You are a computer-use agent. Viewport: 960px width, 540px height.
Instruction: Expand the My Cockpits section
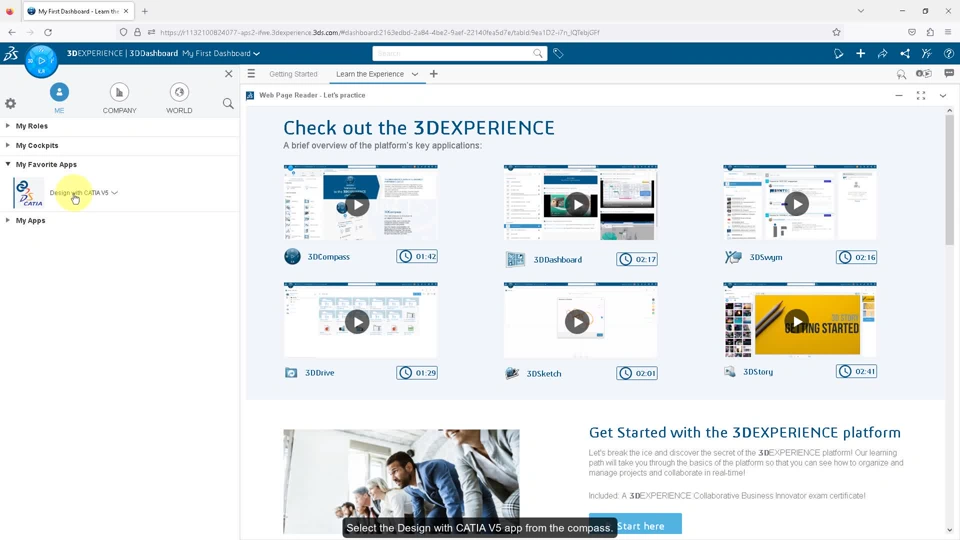point(7,145)
